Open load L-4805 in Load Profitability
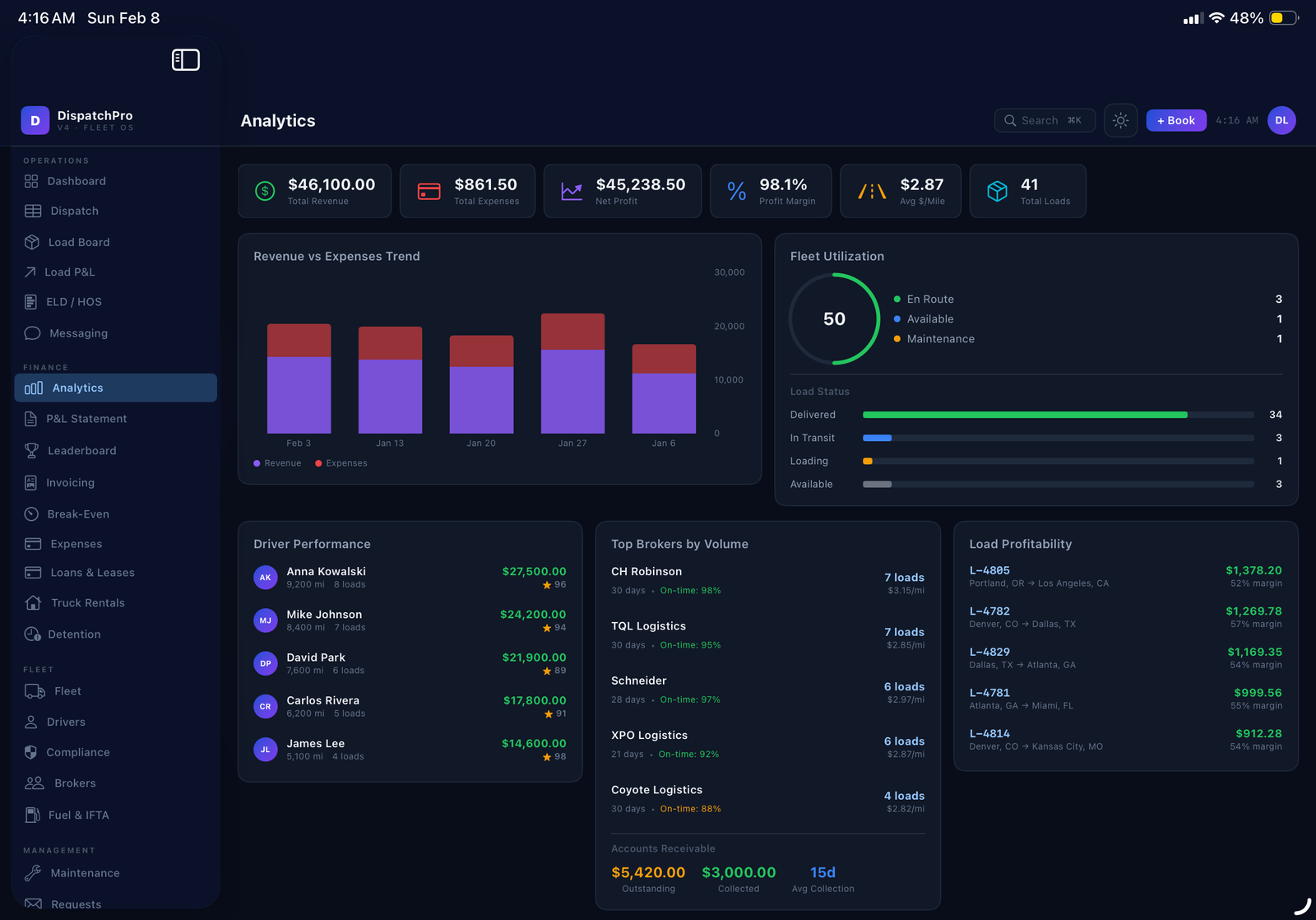Viewport: 1316px width, 920px height. click(1125, 576)
